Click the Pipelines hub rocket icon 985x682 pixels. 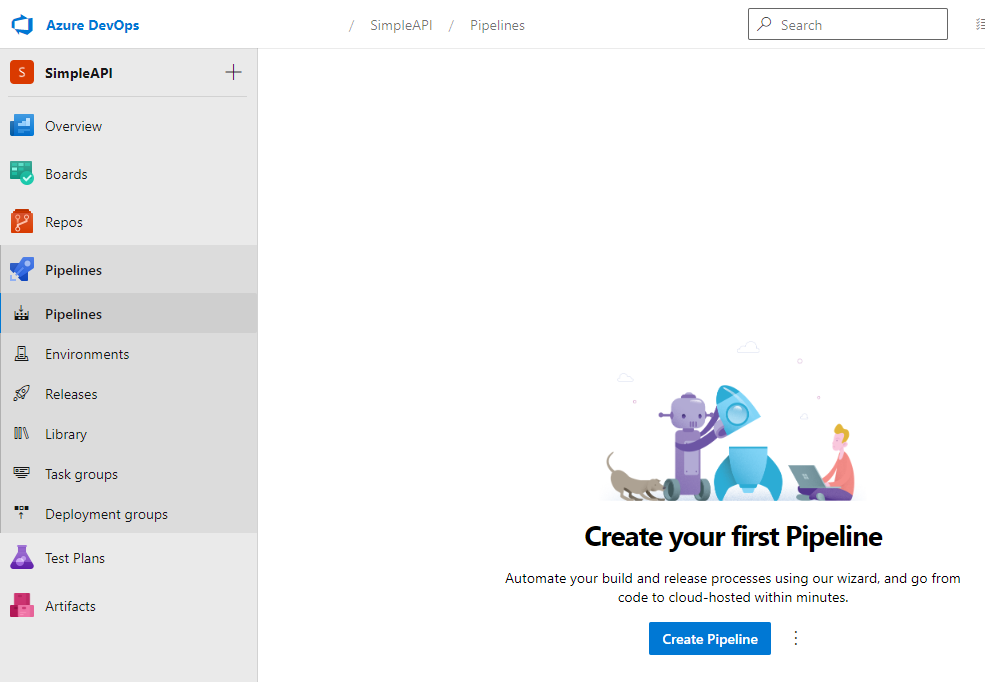(22, 269)
